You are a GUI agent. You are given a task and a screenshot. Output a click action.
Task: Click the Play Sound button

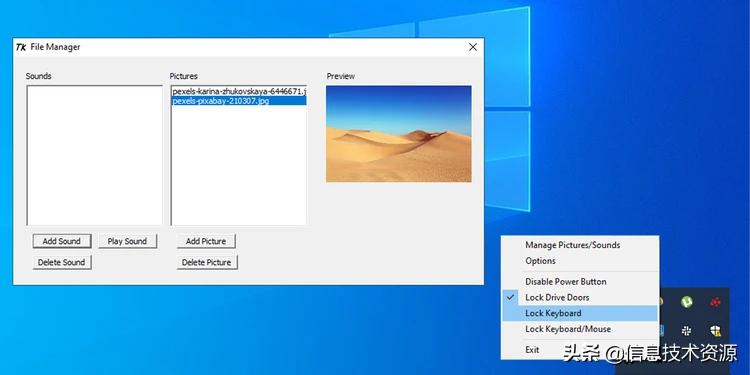127,241
